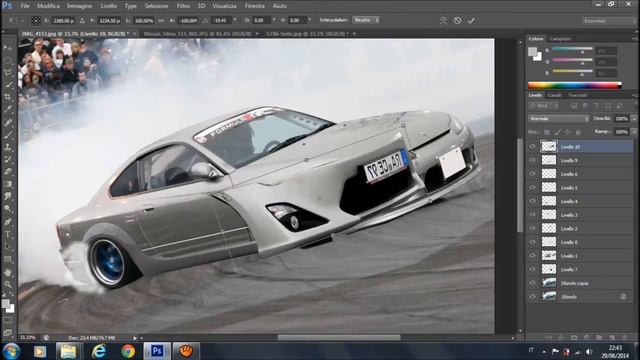Select the Quick Selection tool
Viewport: 640px width, 360px height.
[8, 85]
